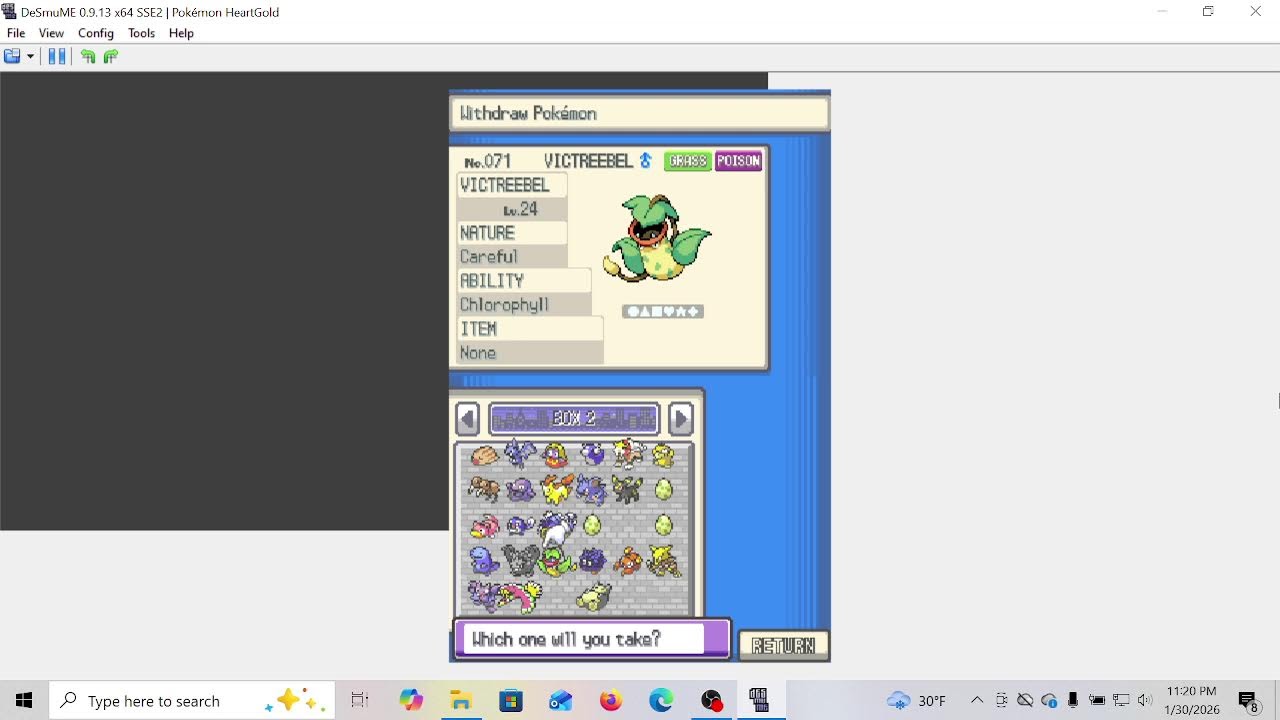Open Microsoft Edge from the taskbar
Image resolution: width=1280 pixels, height=720 pixels.
point(661,701)
